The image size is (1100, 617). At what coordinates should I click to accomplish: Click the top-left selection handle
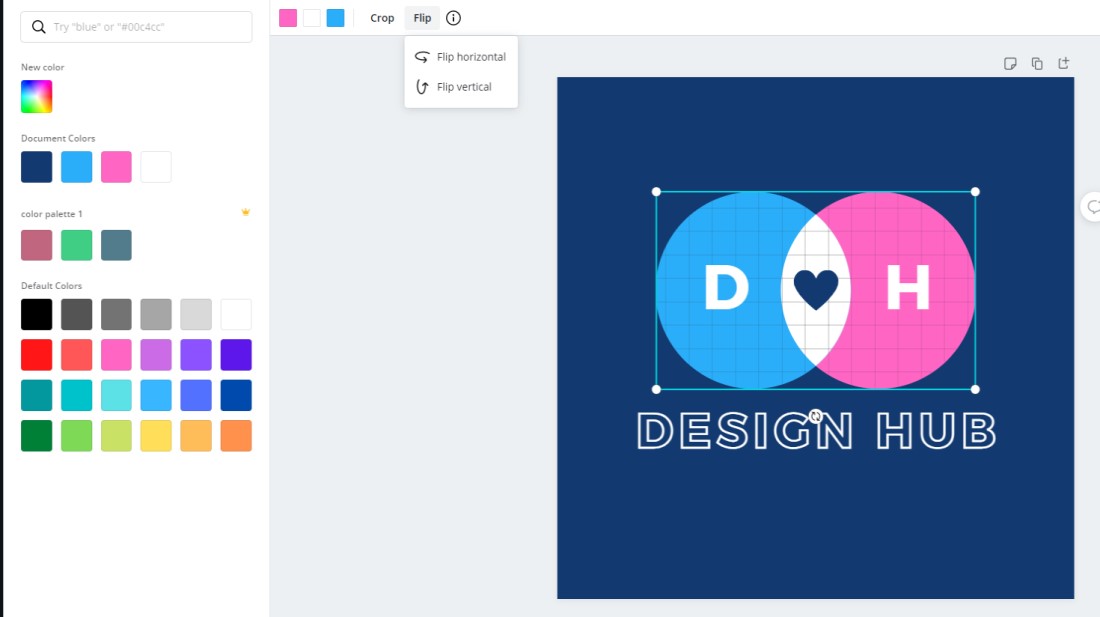pos(656,191)
